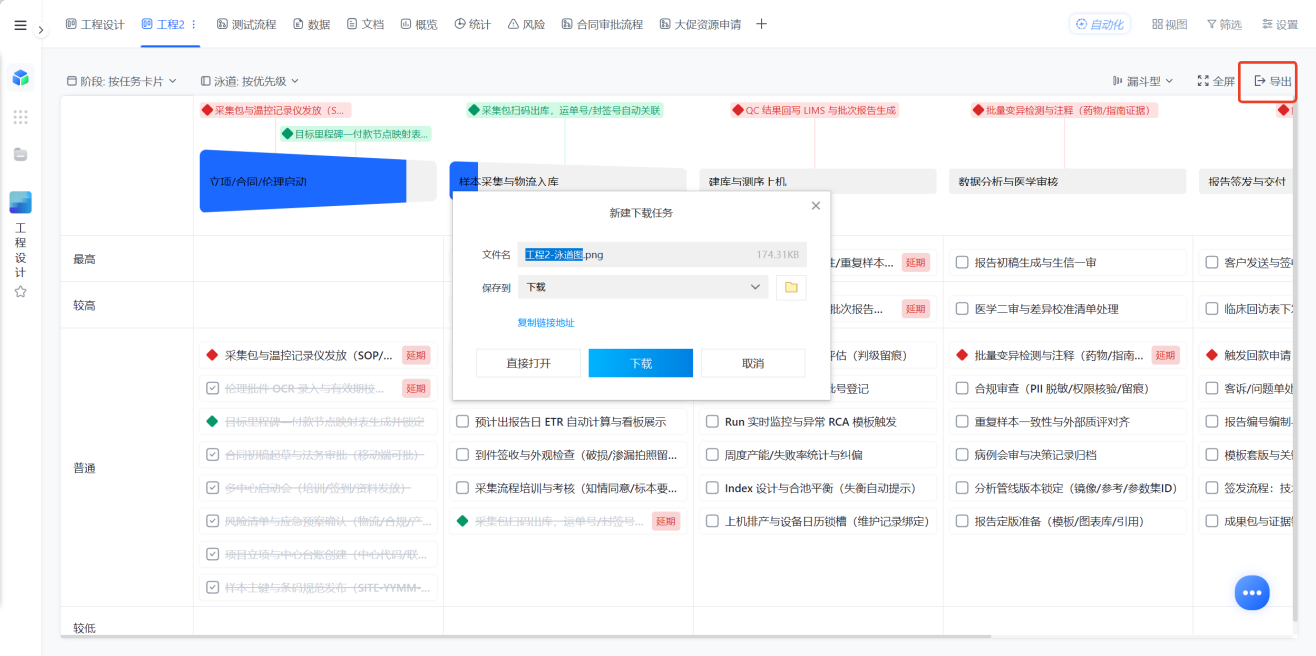Viewport: 1316px width, 656px height.
Task: Switch to the 数据 tab
Action: [311, 24]
